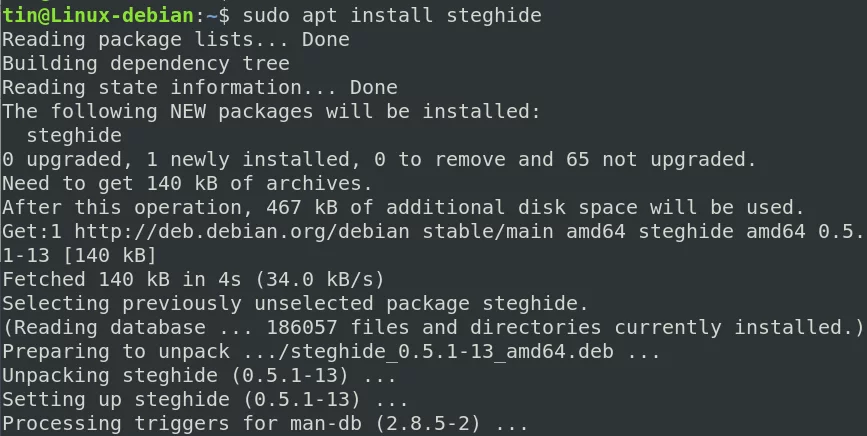Screen dimensions: 867x436
Task: Click the 'After this operation, 467 kB' line
Action: pos(403,207)
